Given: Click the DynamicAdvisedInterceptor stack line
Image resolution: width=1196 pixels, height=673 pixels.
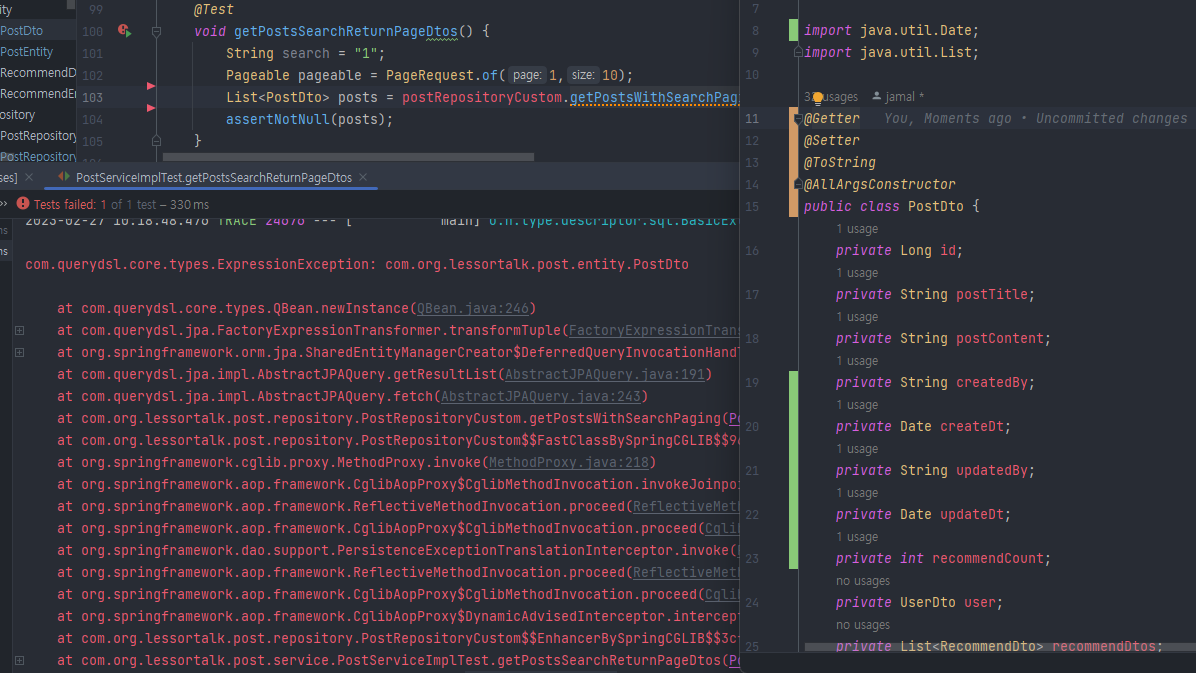Looking at the screenshot, I should pyautogui.click(x=397, y=617).
